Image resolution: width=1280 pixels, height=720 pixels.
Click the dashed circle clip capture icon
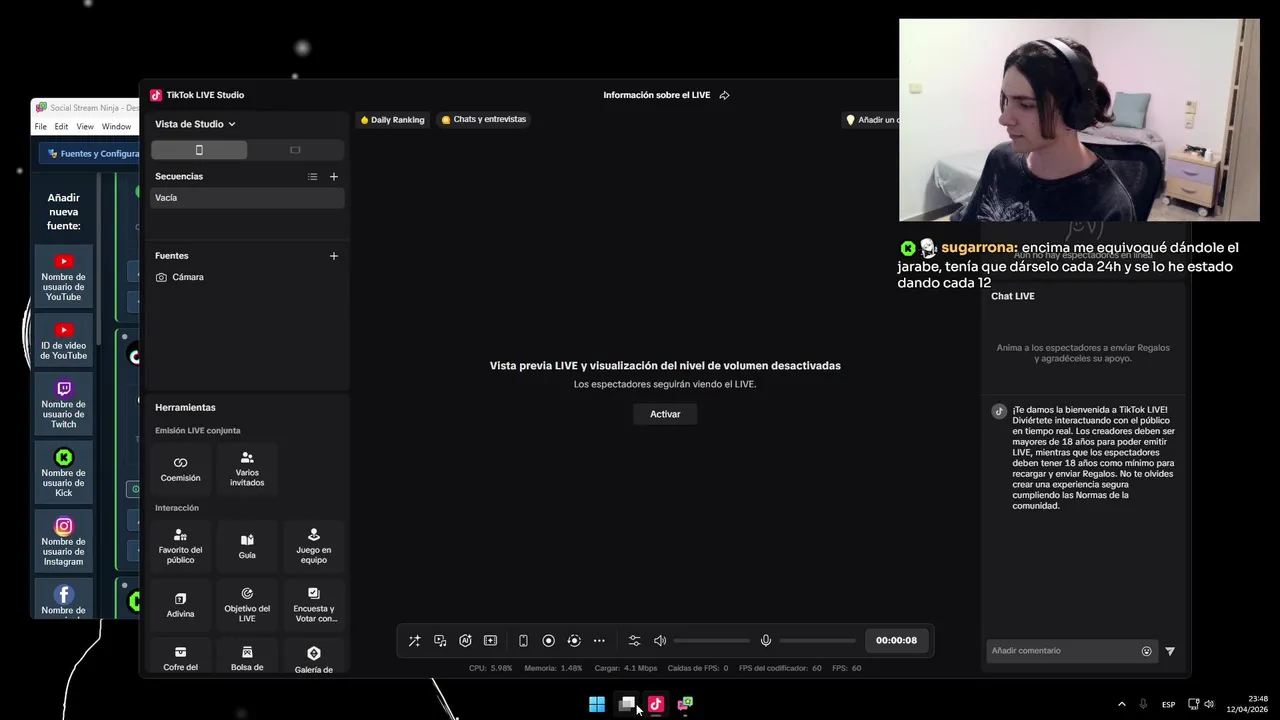[574, 641]
